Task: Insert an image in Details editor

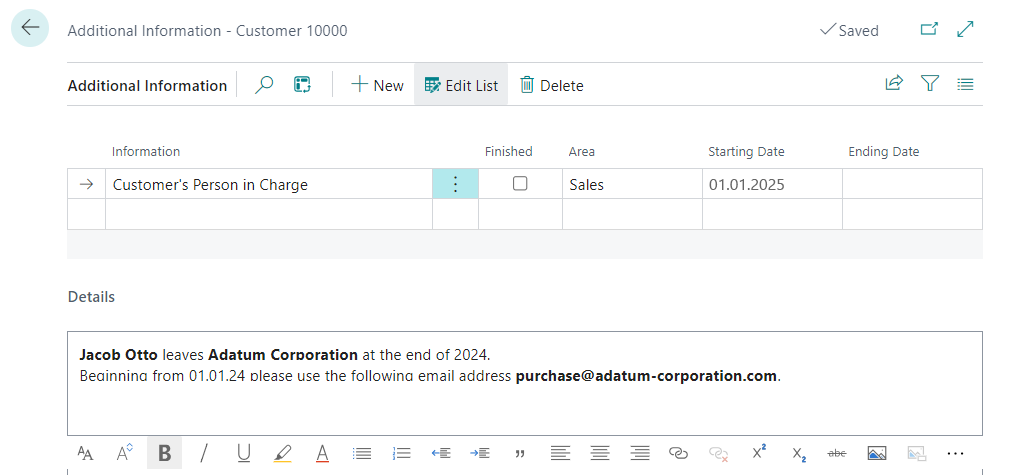Action: (x=877, y=453)
